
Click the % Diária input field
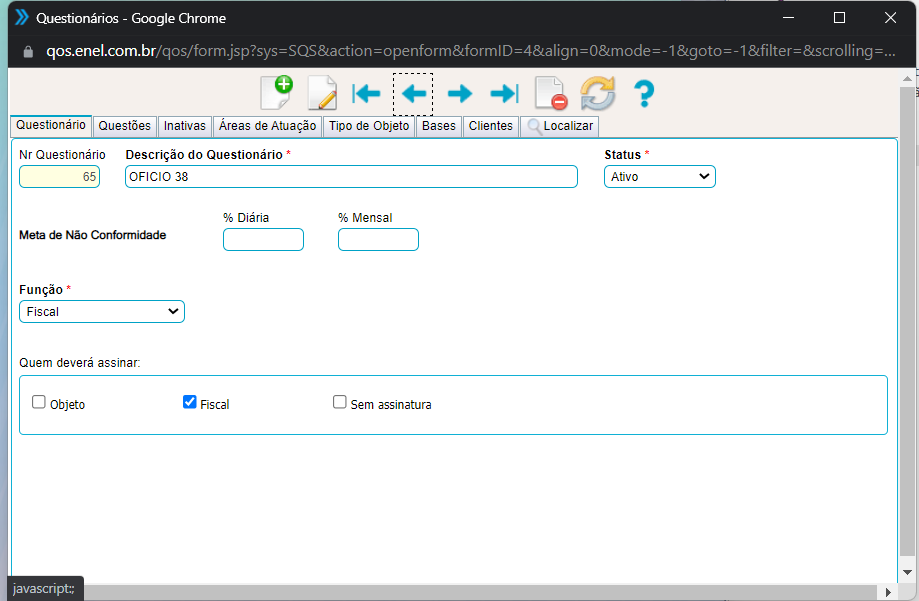coord(263,239)
